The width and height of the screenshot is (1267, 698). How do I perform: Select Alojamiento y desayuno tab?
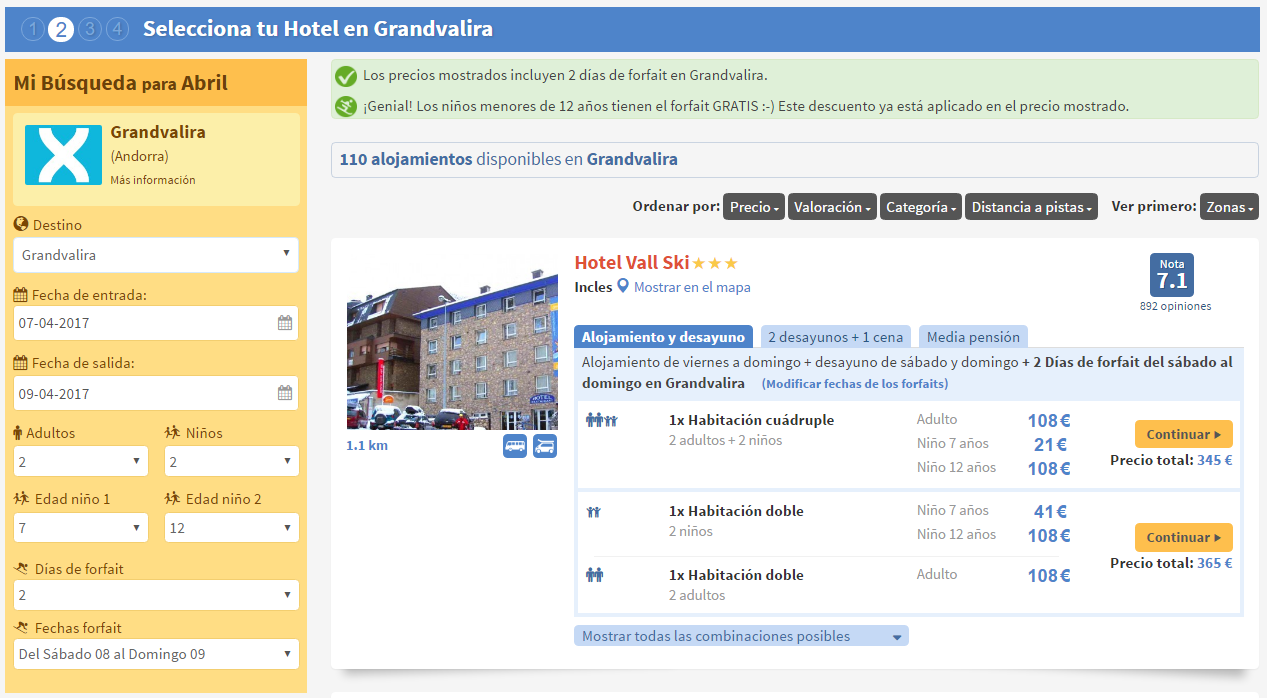pyautogui.click(x=664, y=337)
